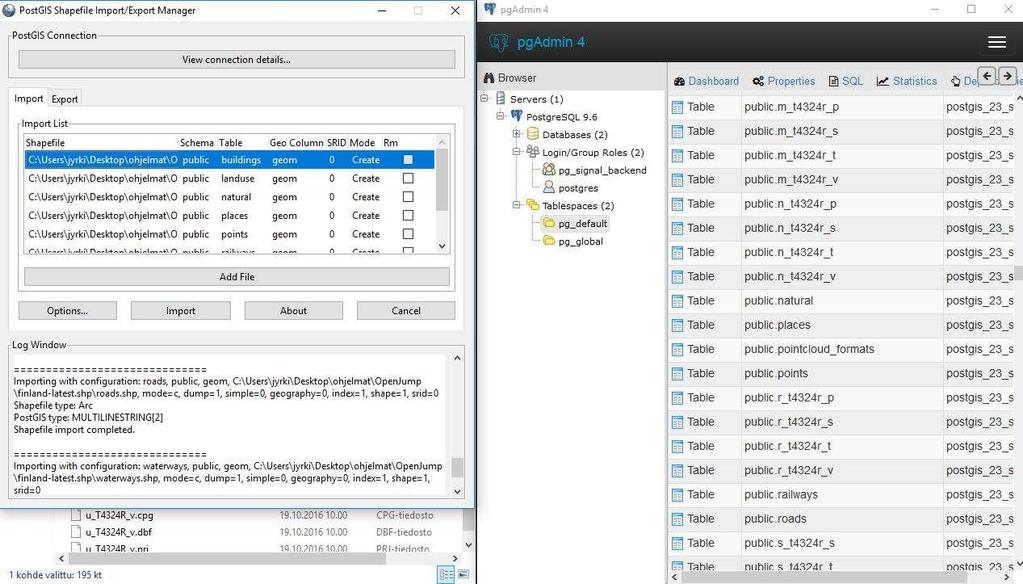Click table icon for public.roads
The width and height of the screenshot is (1023, 584).
tap(677, 519)
